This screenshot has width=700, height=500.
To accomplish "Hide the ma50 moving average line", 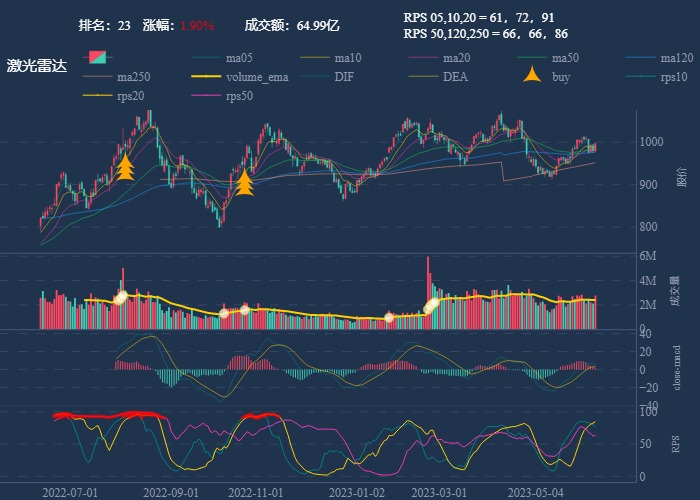I will (533, 58).
